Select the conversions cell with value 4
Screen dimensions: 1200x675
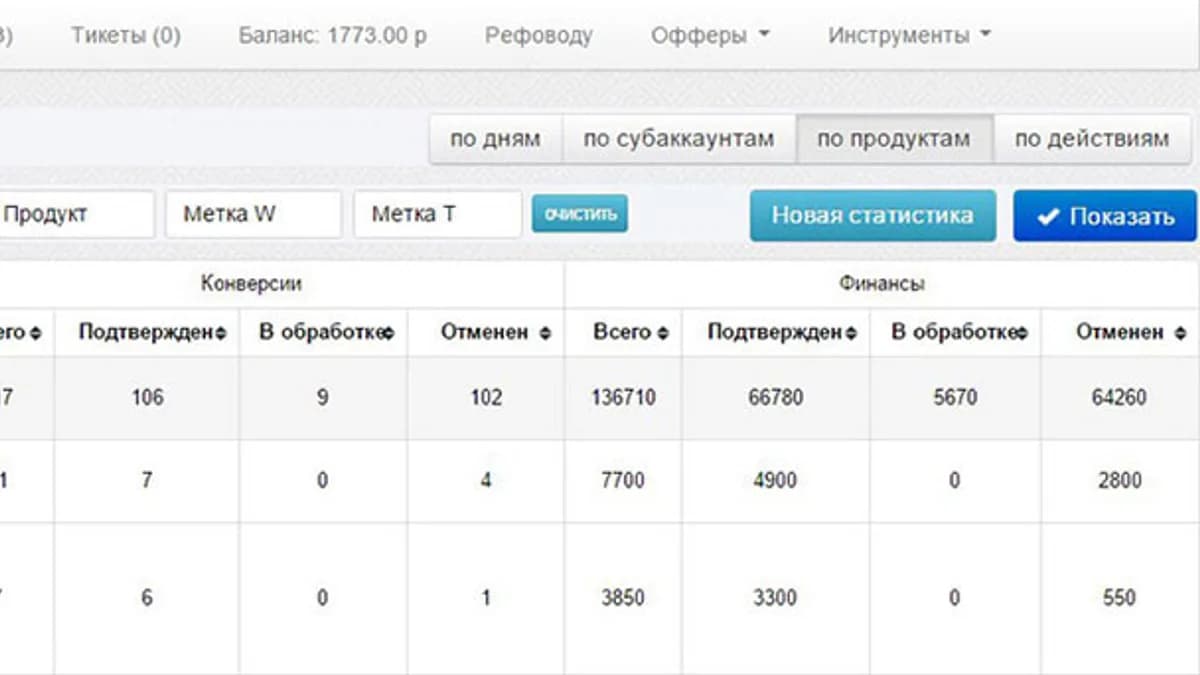485,480
